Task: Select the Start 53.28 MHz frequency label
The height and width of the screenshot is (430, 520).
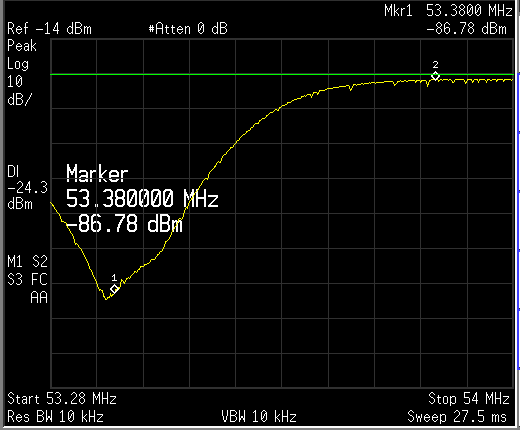Action: [x=62, y=398]
